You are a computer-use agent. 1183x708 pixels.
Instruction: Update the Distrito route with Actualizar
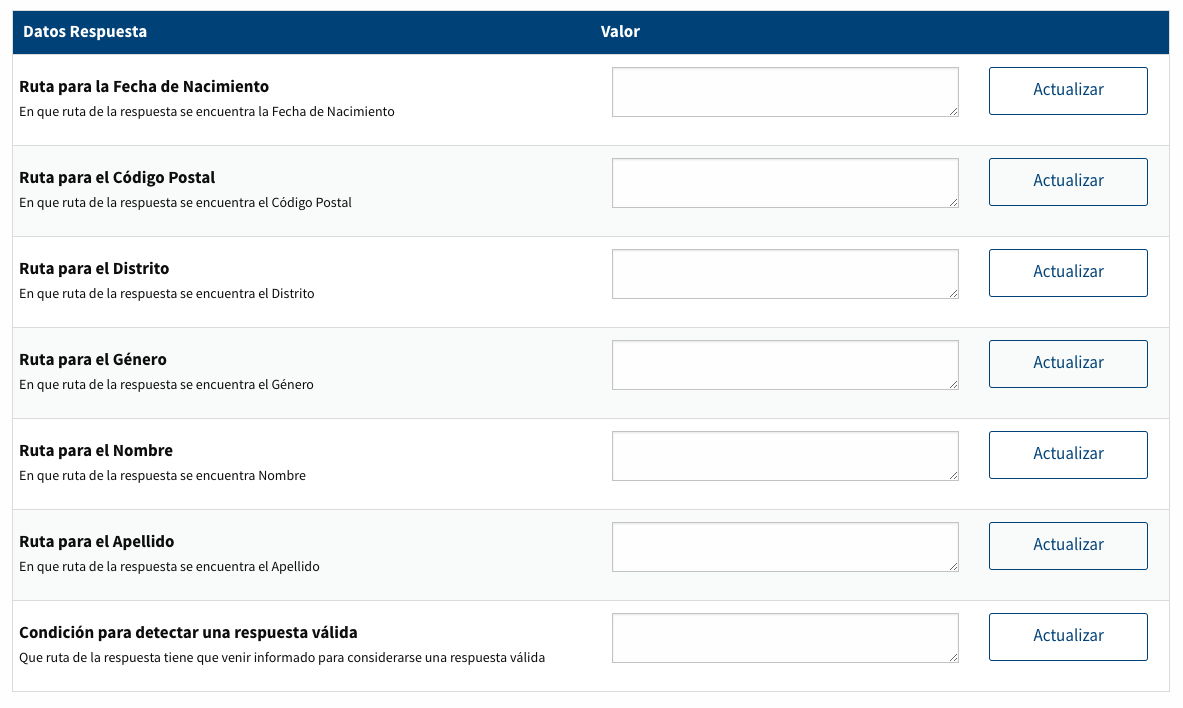pos(1068,272)
